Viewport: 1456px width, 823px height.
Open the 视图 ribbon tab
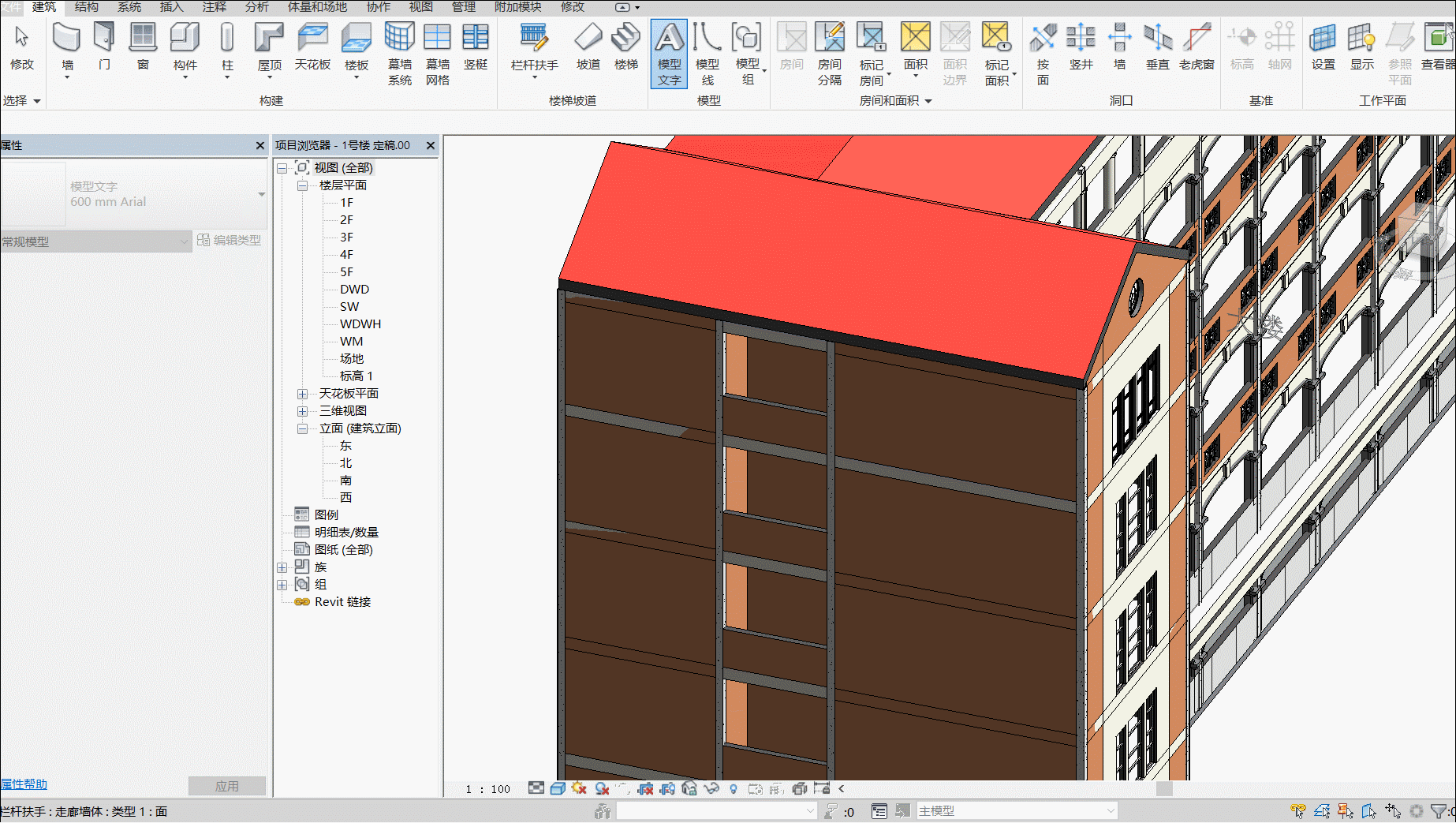(x=420, y=7)
